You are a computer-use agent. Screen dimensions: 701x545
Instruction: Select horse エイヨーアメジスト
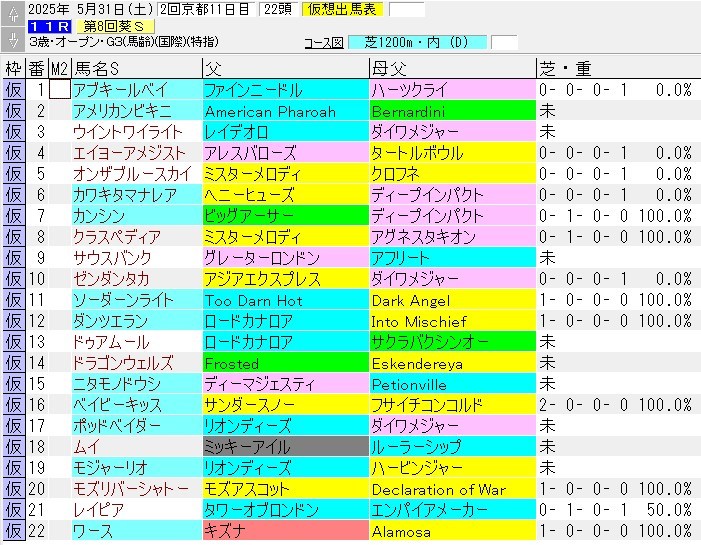pyautogui.click(x=137, y=153)
